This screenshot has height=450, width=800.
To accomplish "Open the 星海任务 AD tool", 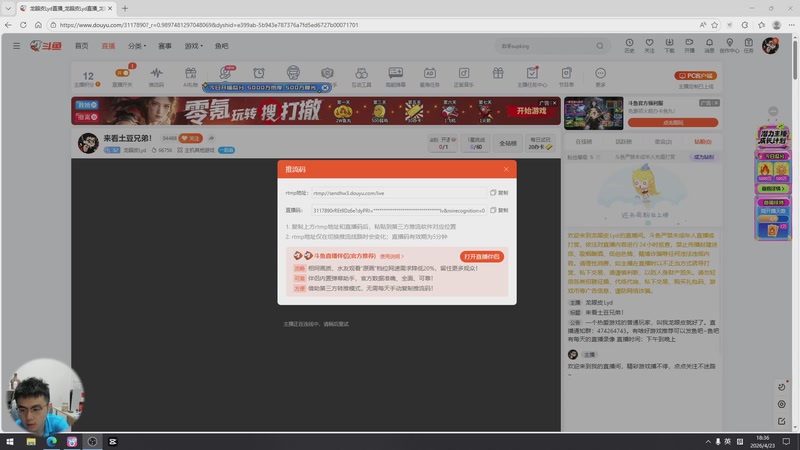I will coord(430,77).
